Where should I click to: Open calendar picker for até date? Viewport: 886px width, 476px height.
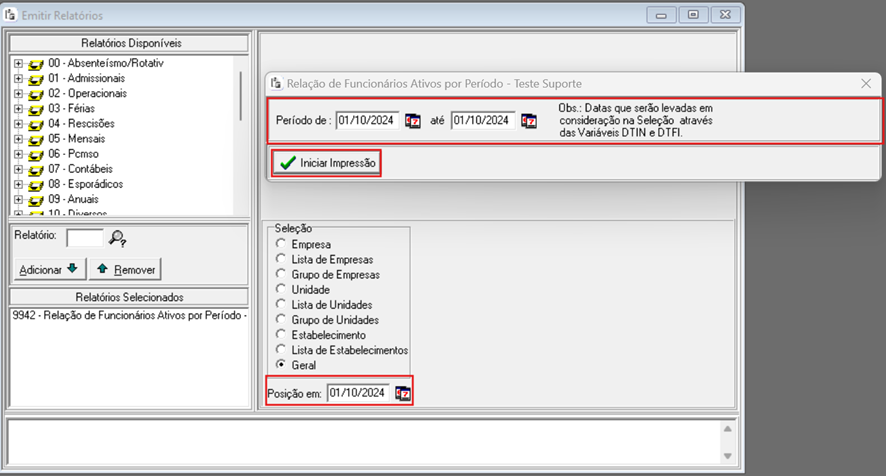[x=529, y=121]
